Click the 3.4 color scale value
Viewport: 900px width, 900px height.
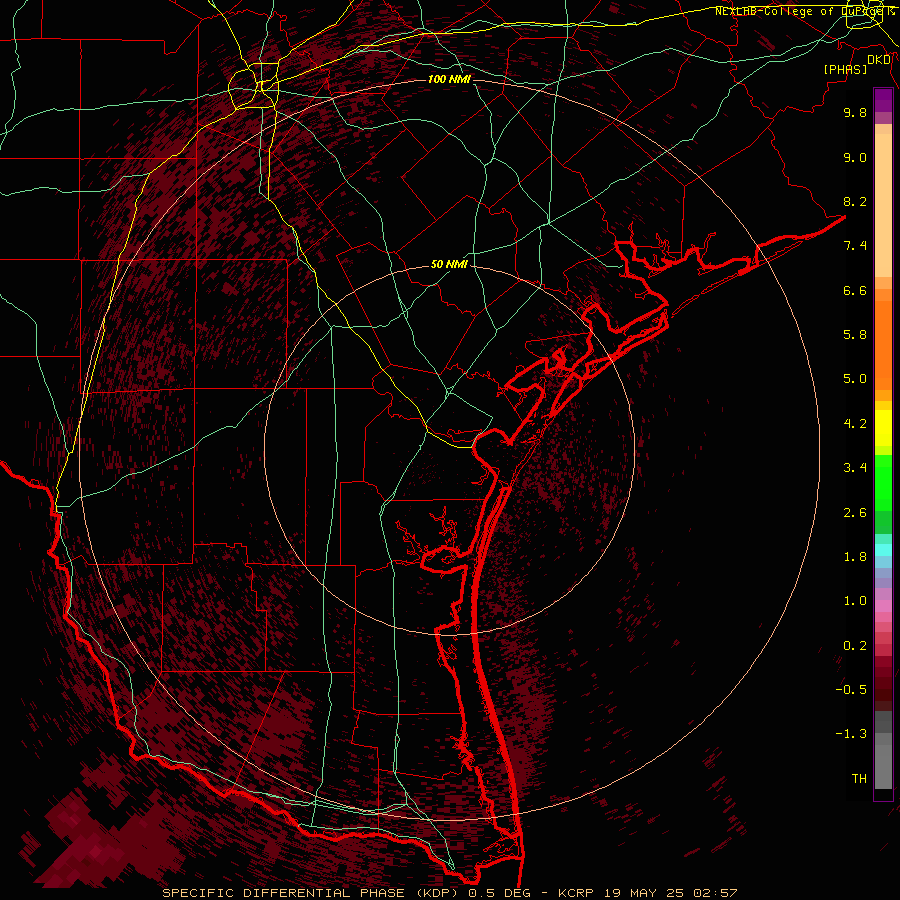pyautogui.click(x=855, y=468)
